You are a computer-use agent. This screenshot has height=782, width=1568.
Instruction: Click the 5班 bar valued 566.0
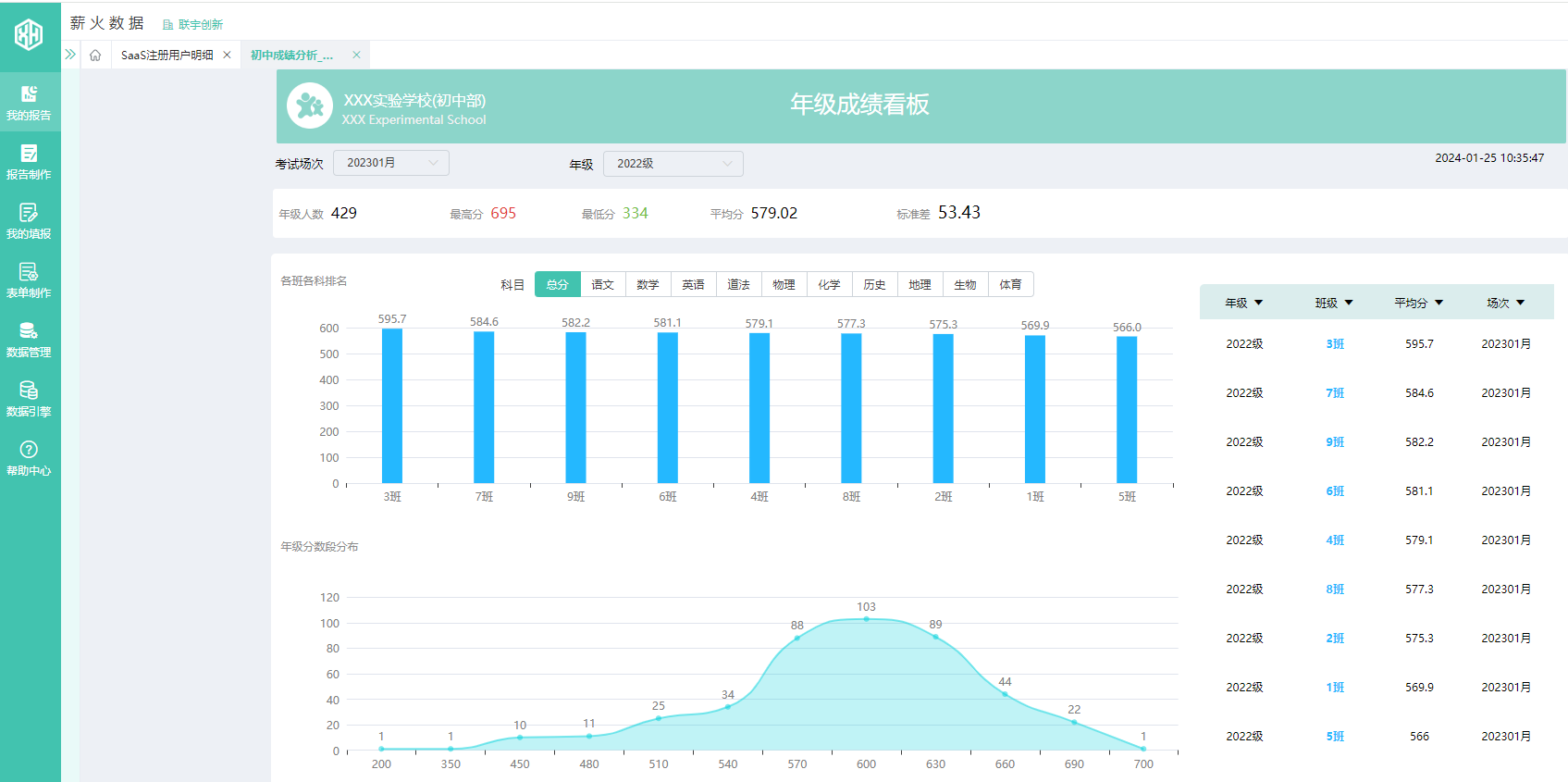(1127, 410)
